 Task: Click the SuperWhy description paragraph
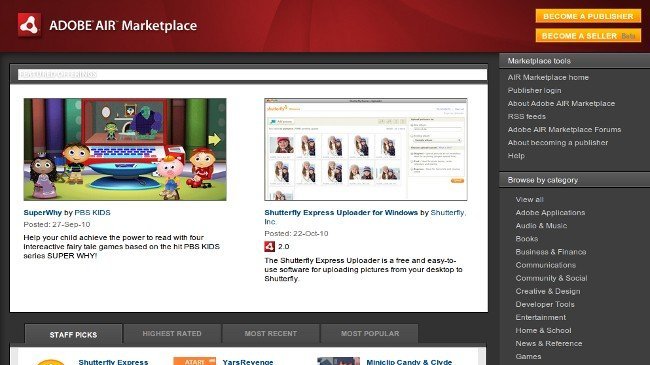121,247
